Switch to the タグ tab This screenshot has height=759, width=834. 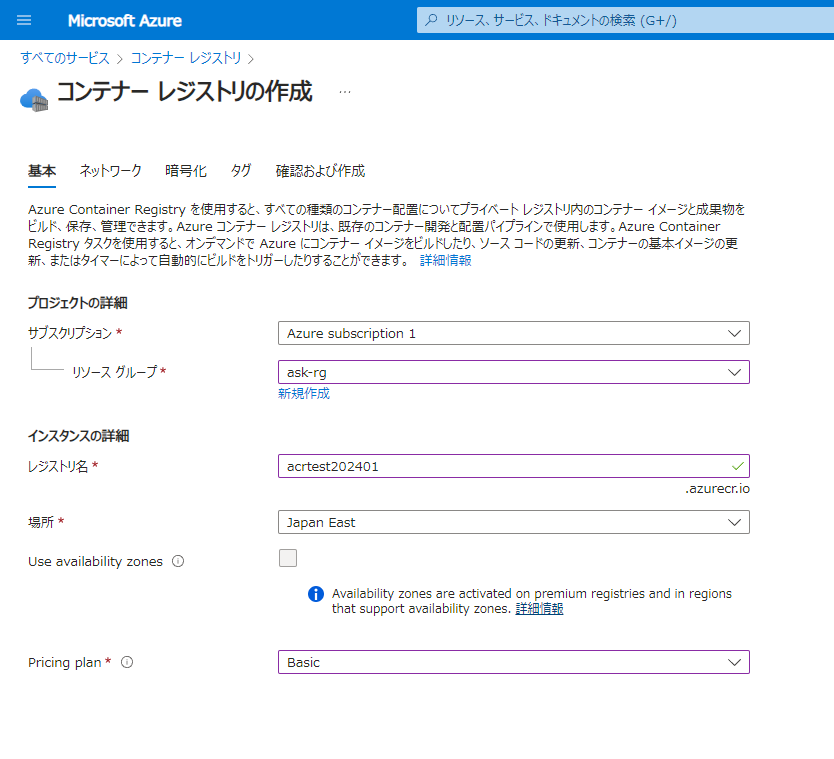[240, 171]
